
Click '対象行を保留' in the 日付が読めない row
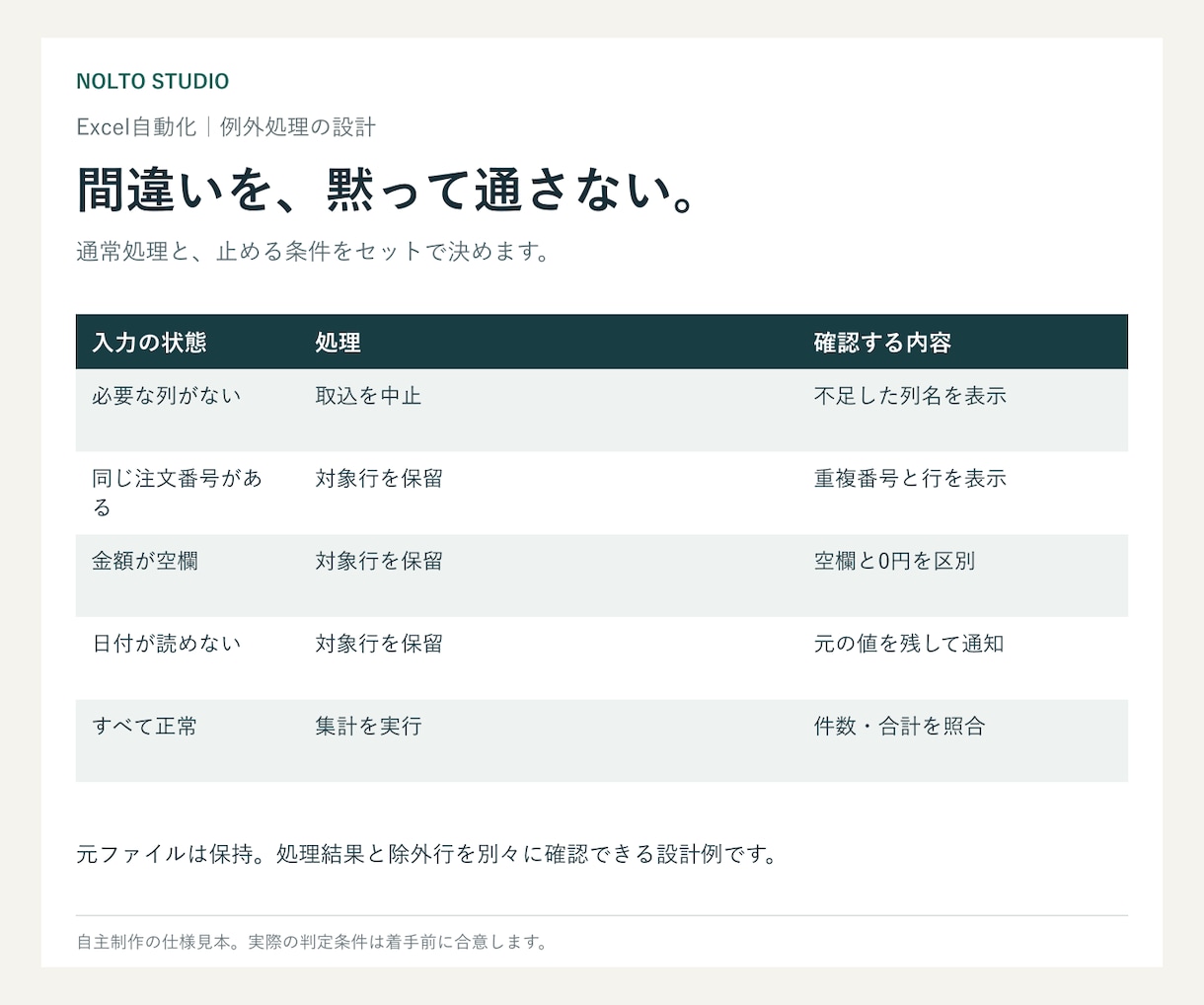point(379,644)
